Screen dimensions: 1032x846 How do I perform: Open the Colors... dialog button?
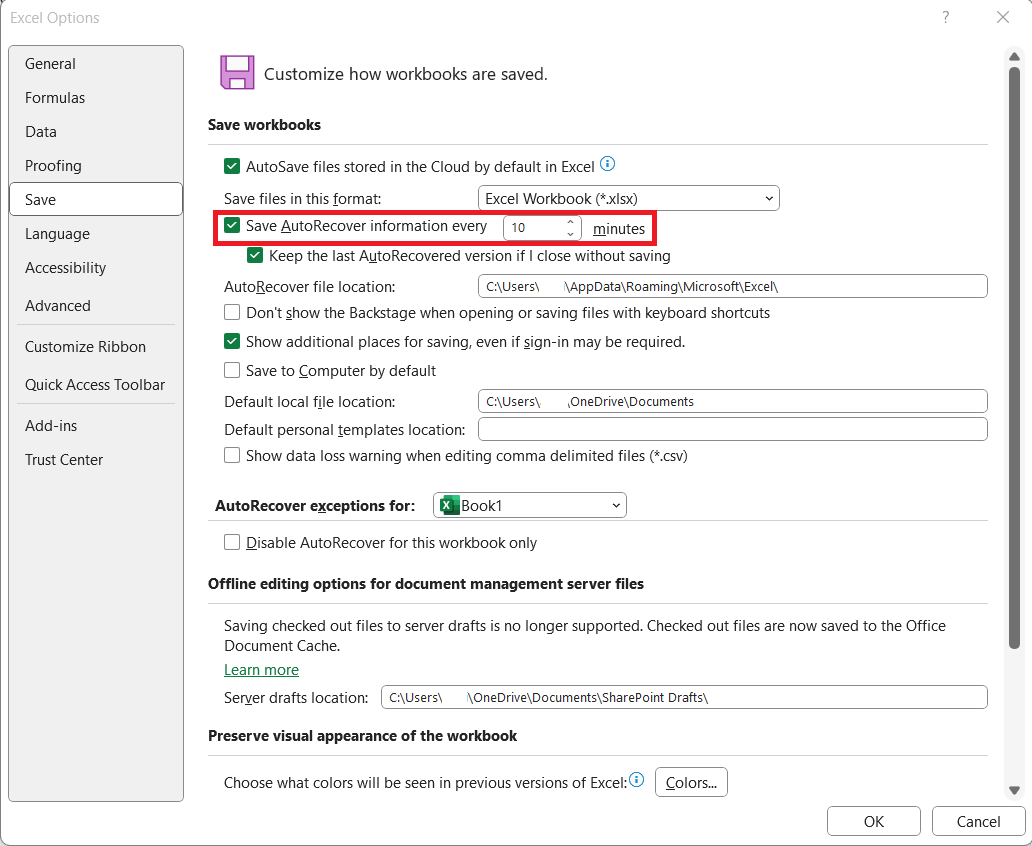click(691, 782)
